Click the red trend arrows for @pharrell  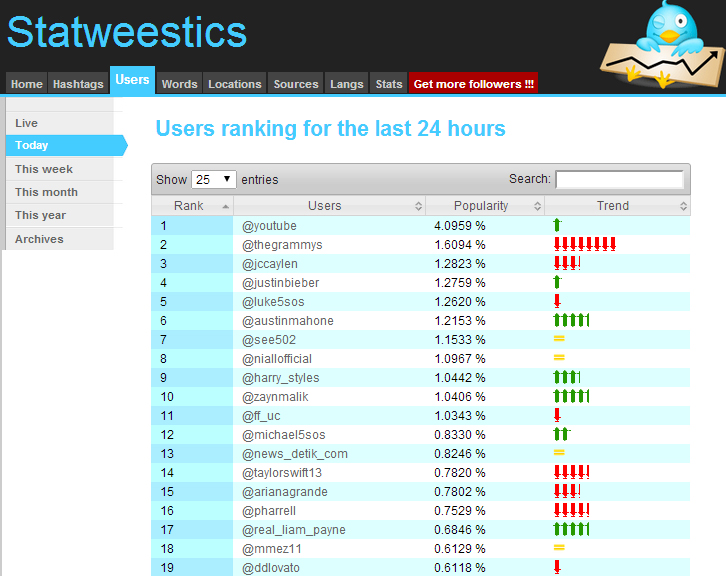[x=572, y=510]
